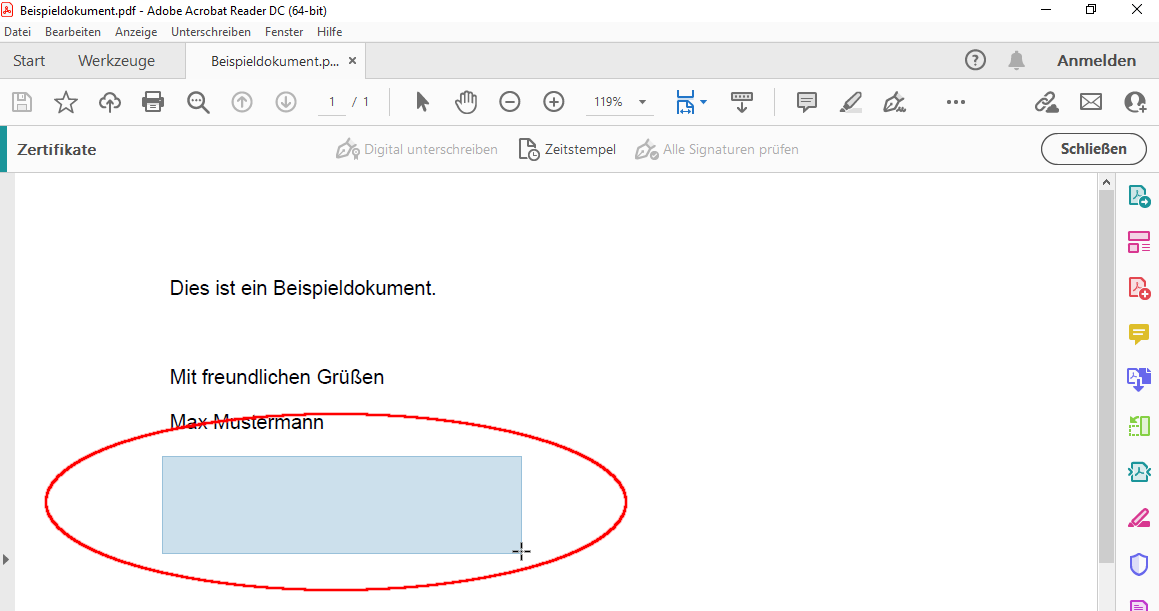Print the document with printer icon

(153, 102)
